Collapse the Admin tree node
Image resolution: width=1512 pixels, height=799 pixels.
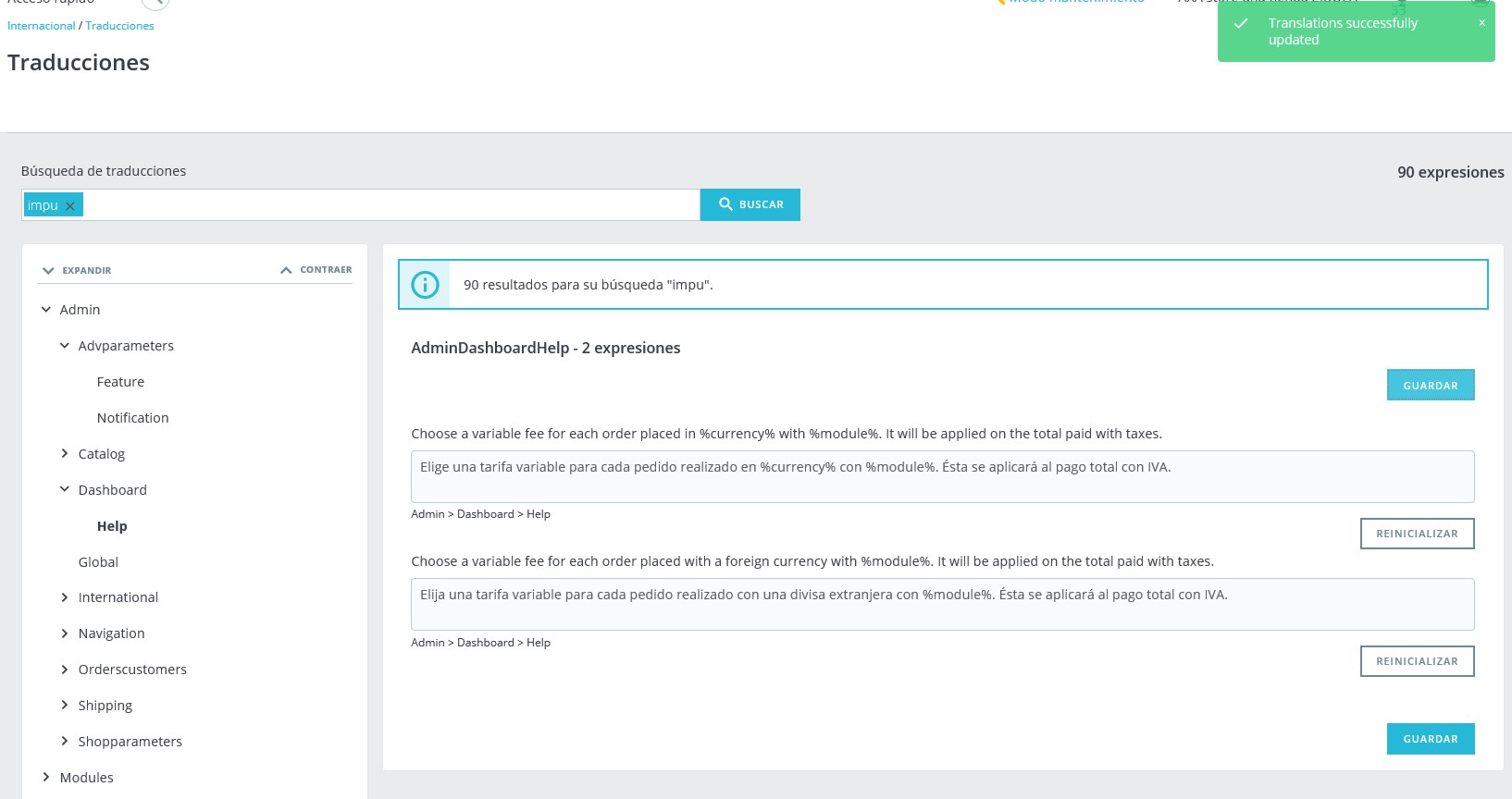[x=46, y=310]
